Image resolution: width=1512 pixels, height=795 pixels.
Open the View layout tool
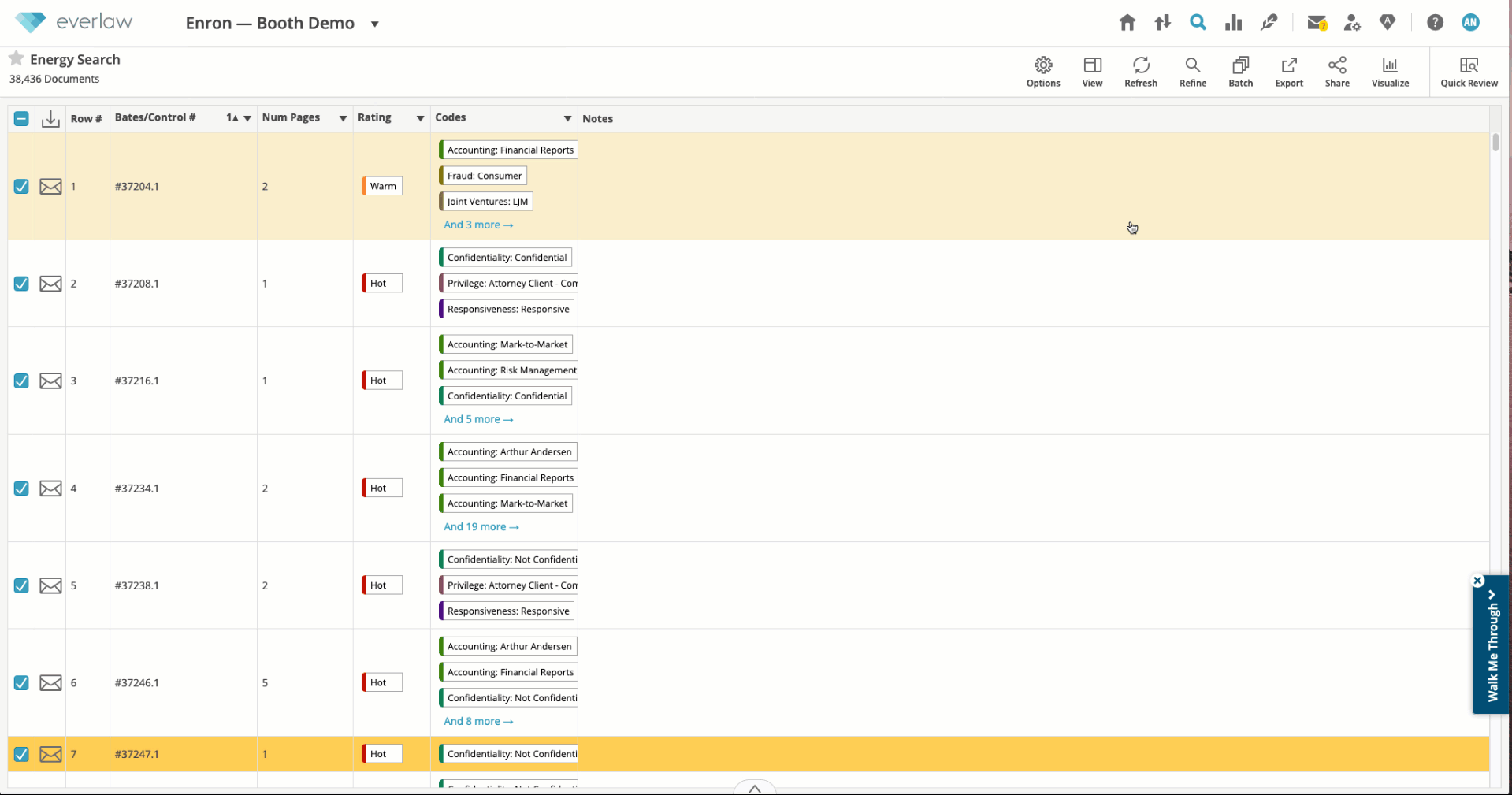pyautogui.click(x=1092, y=72)
